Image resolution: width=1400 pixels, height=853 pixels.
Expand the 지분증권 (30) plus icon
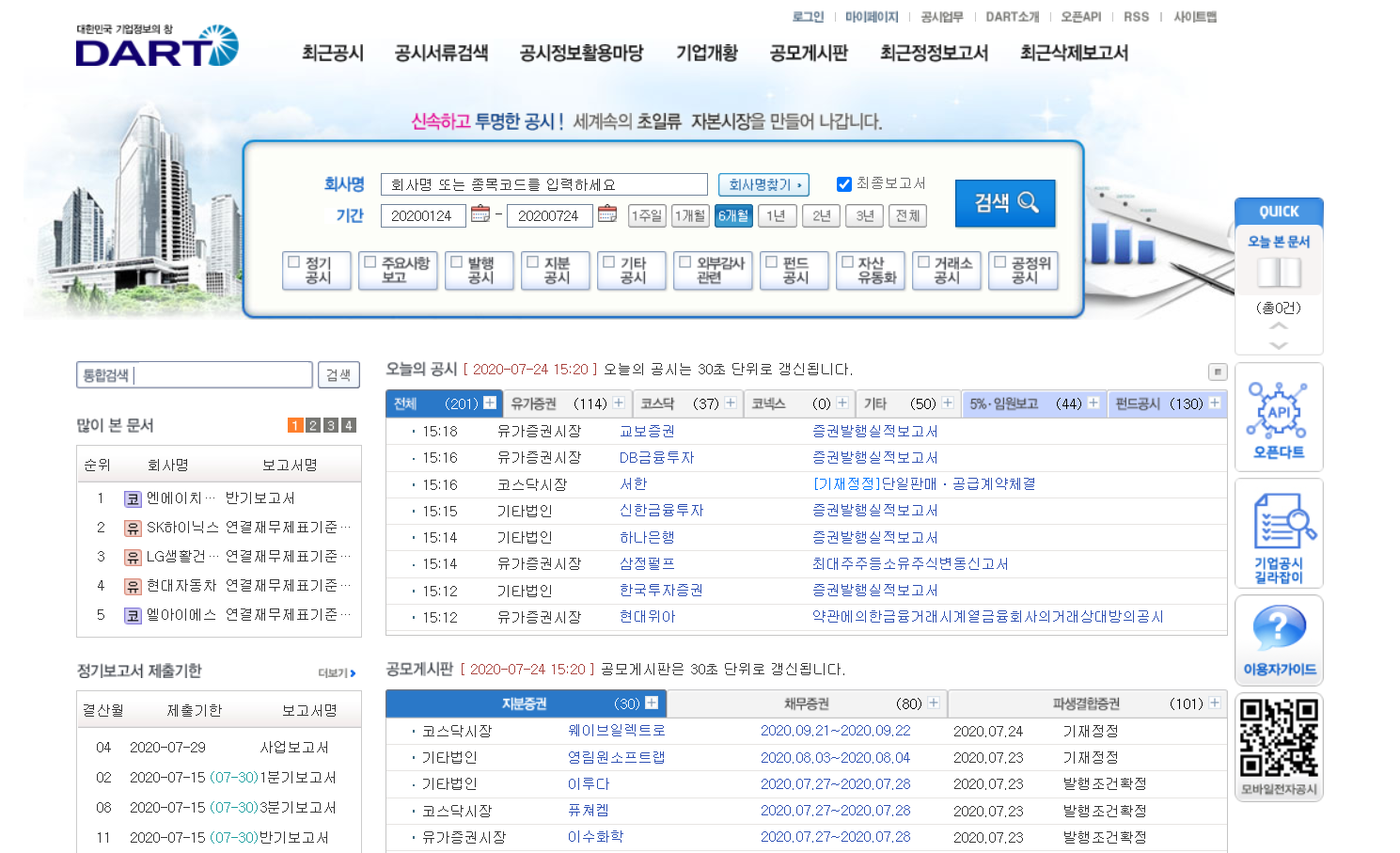[652, 703]
